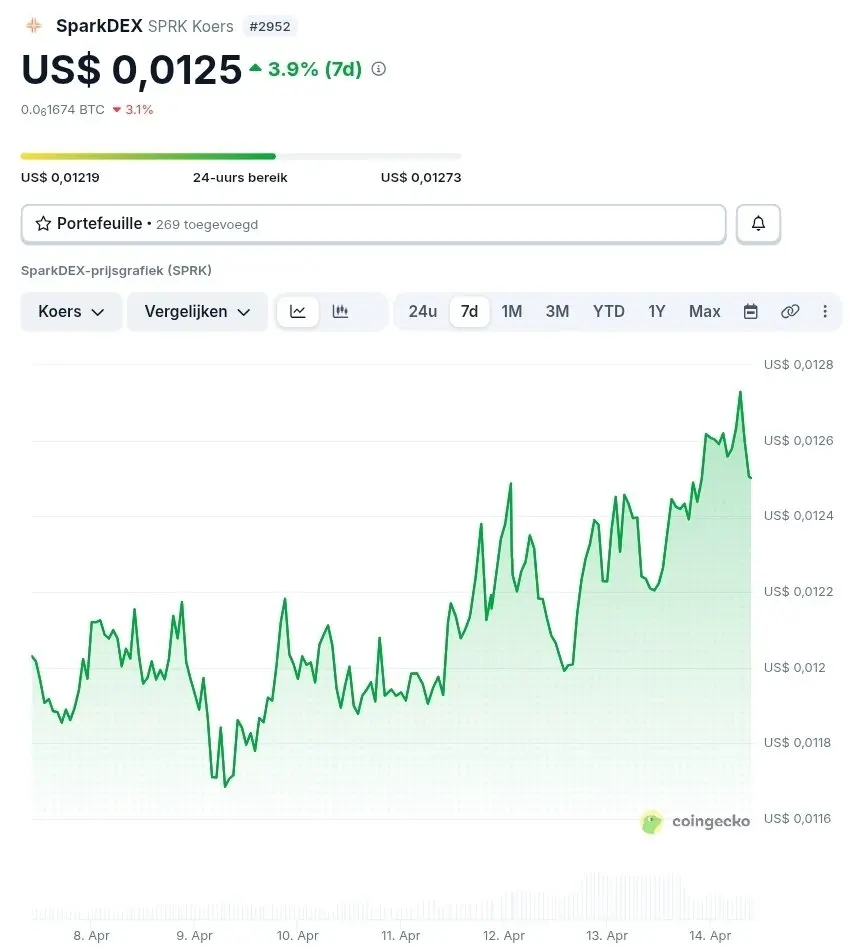Image resolution: width=855 pixels, height=948 pixels.
Task: Click the star icon on Portefeuille
Action: (43, 224)
